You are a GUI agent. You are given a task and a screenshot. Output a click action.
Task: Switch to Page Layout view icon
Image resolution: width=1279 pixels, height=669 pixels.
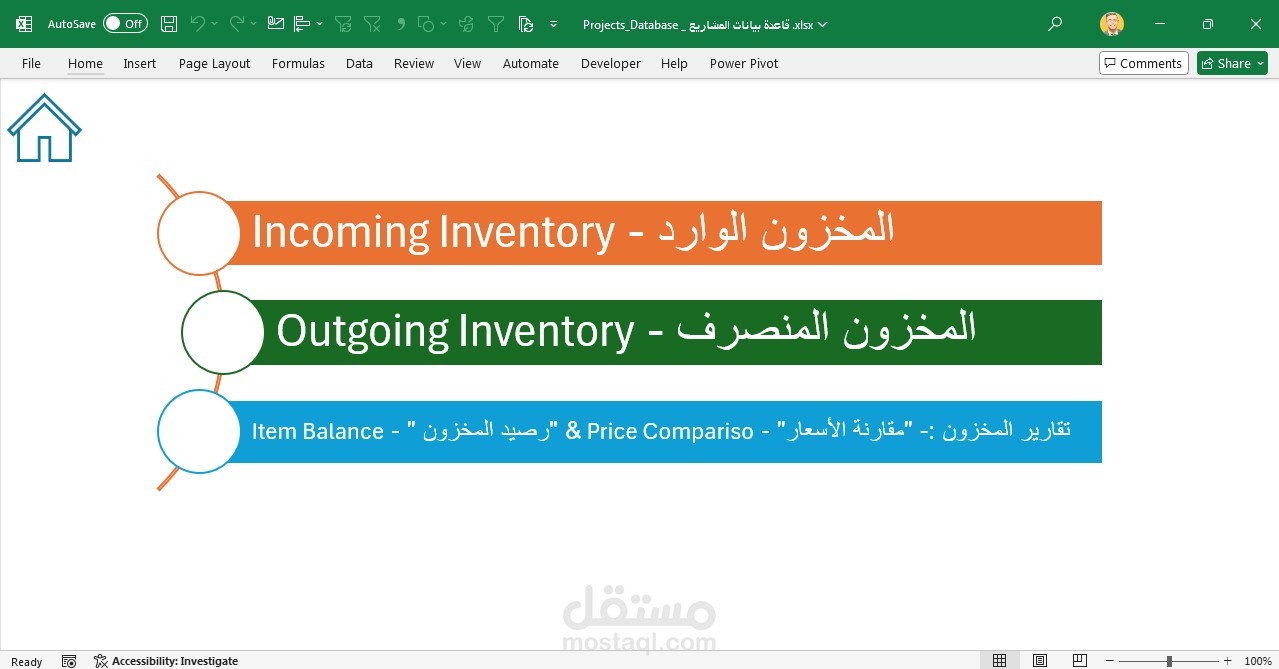point(1039,661)
